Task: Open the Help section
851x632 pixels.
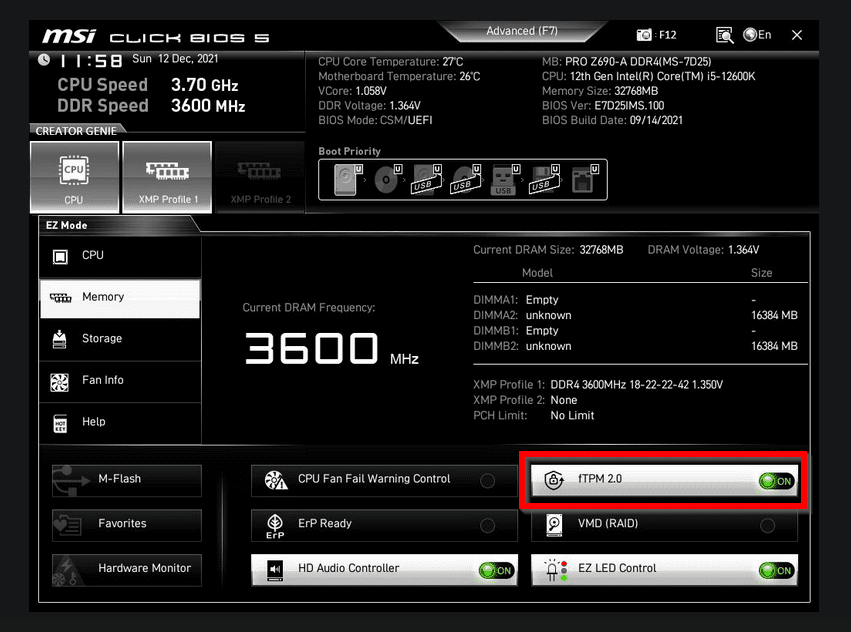Action: click(120, 422)
